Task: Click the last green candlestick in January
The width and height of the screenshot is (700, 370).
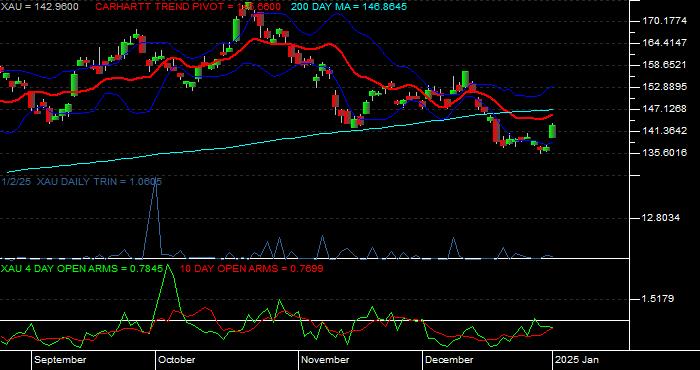Action: [552, 131]
